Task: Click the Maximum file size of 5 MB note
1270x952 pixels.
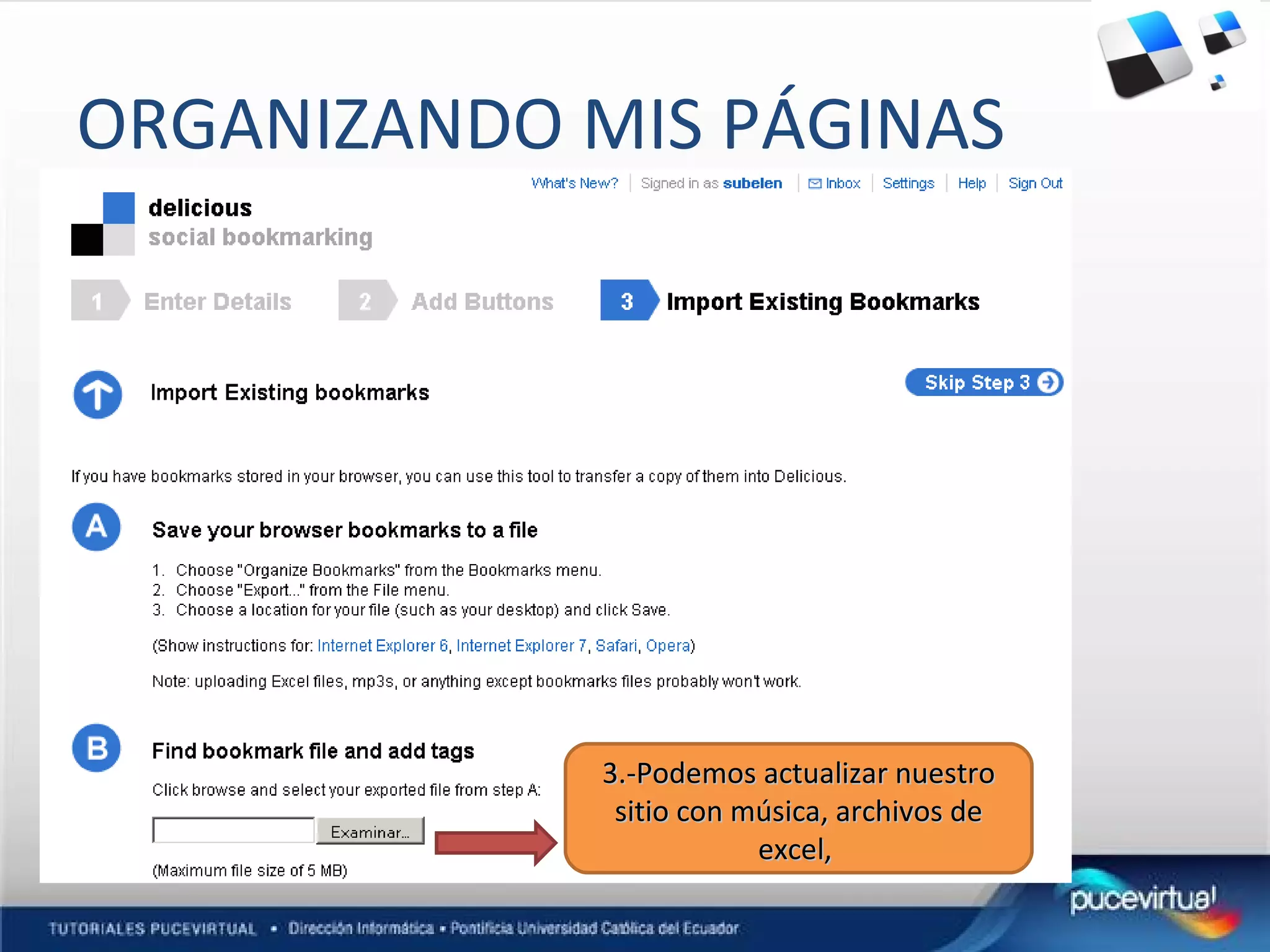Action: coord(250,871)
